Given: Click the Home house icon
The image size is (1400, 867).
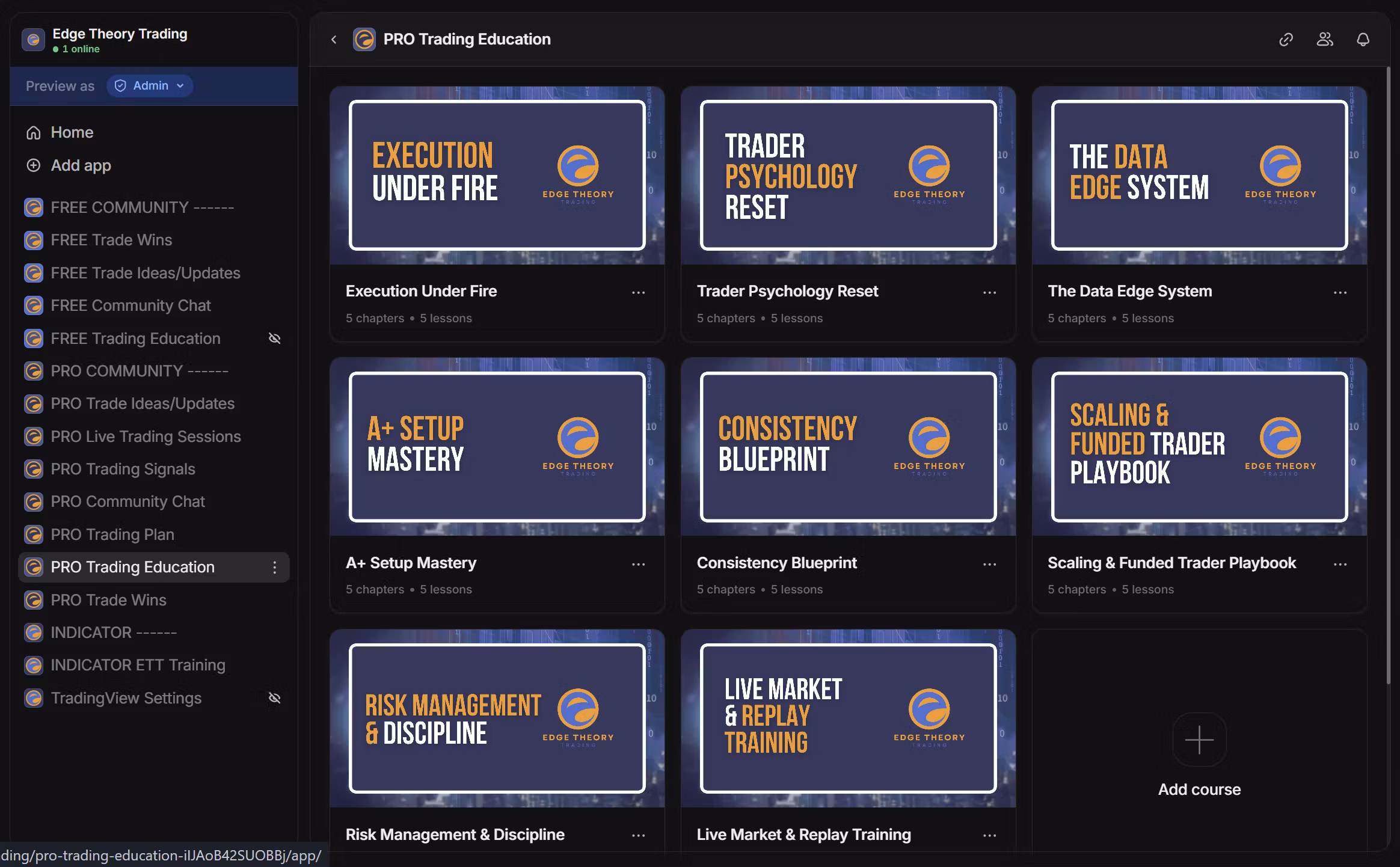Looking at the screenshot, I should [34, 132].
